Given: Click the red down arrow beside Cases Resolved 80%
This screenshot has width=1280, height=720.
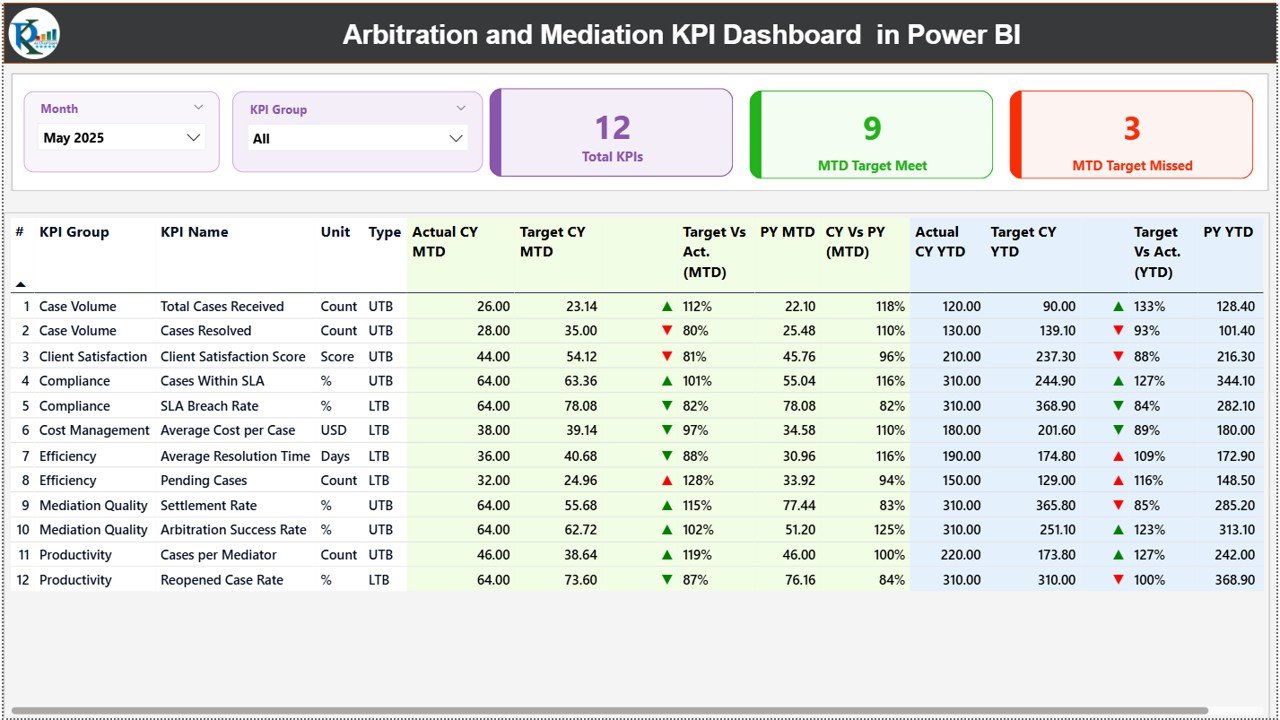Looking at the screenshot, I should tap(667, 331).
